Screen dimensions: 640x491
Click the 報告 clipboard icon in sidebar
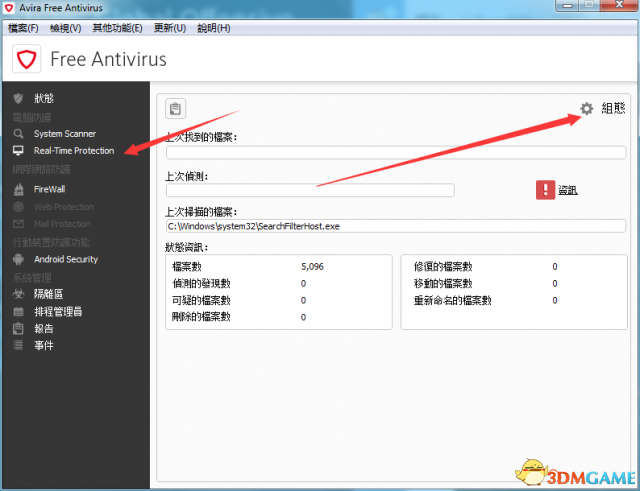18,329
